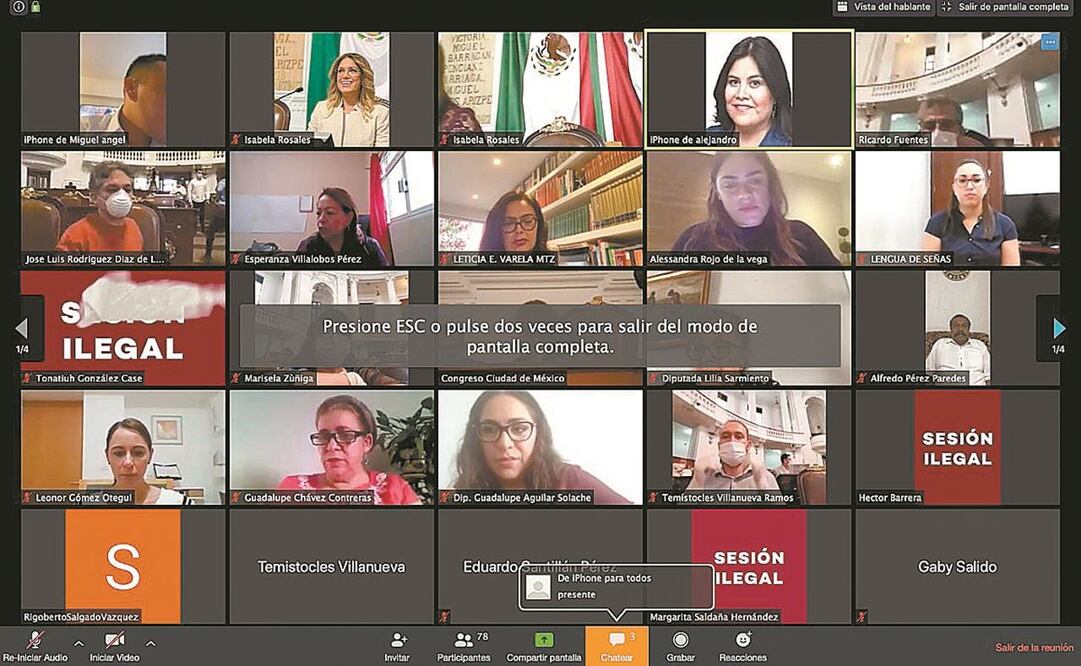
Task: Toggle the mute indicator on LENGUA DE SEÑAS tile
Action: (861, 258)
